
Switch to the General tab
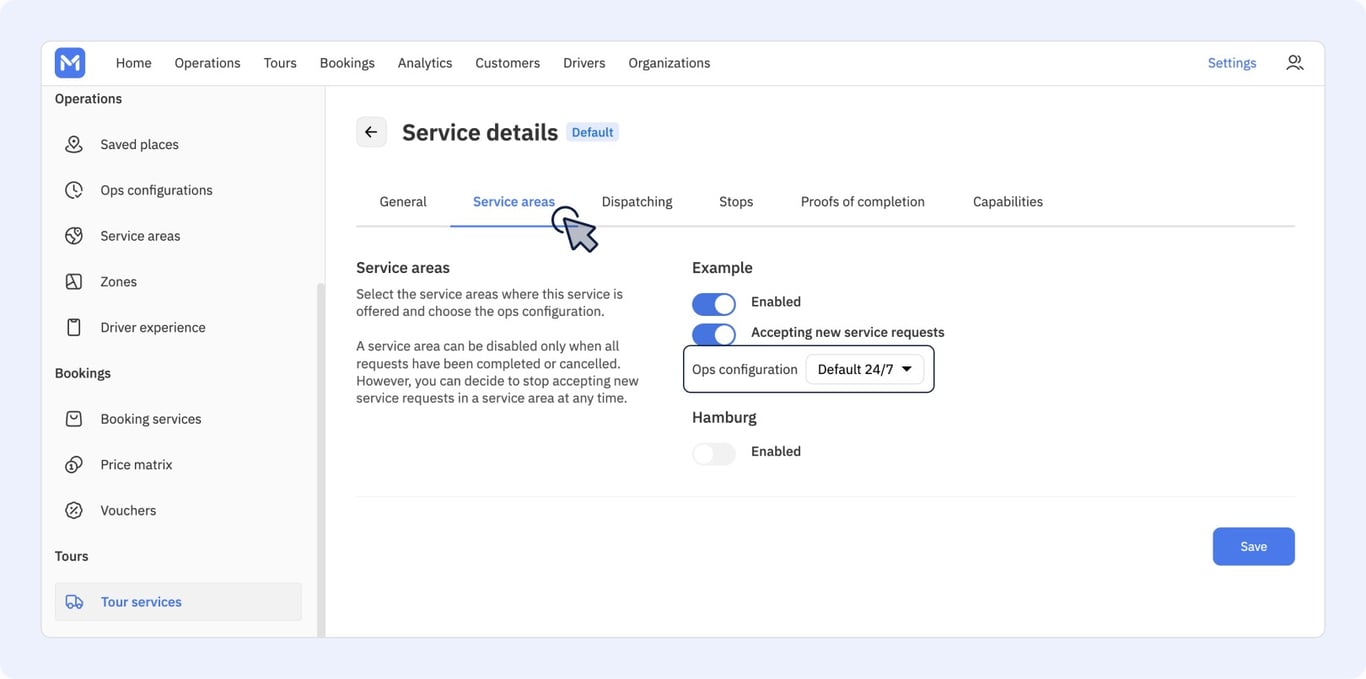coord(403,202)
